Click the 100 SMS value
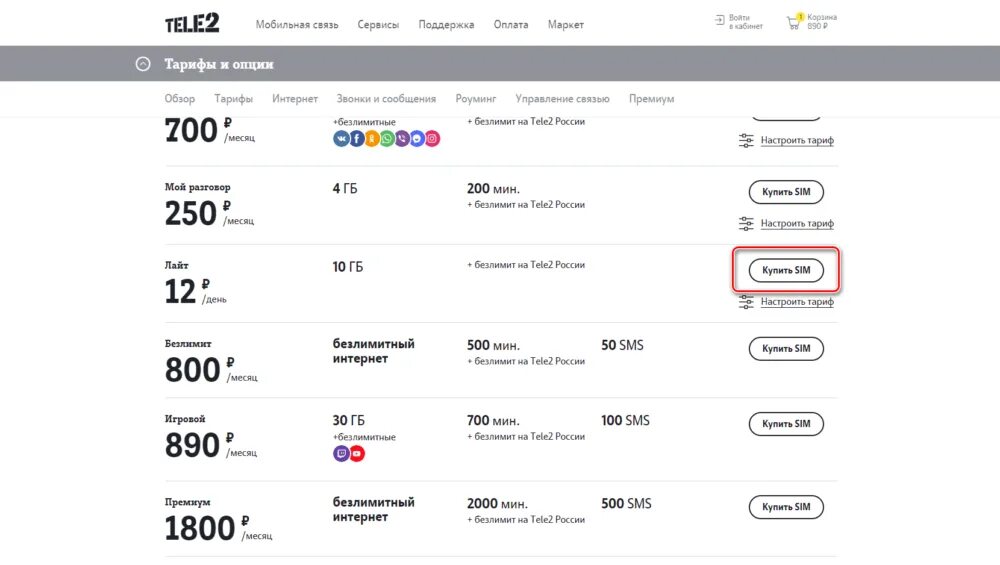1000x565 pixels. (625, 420)
